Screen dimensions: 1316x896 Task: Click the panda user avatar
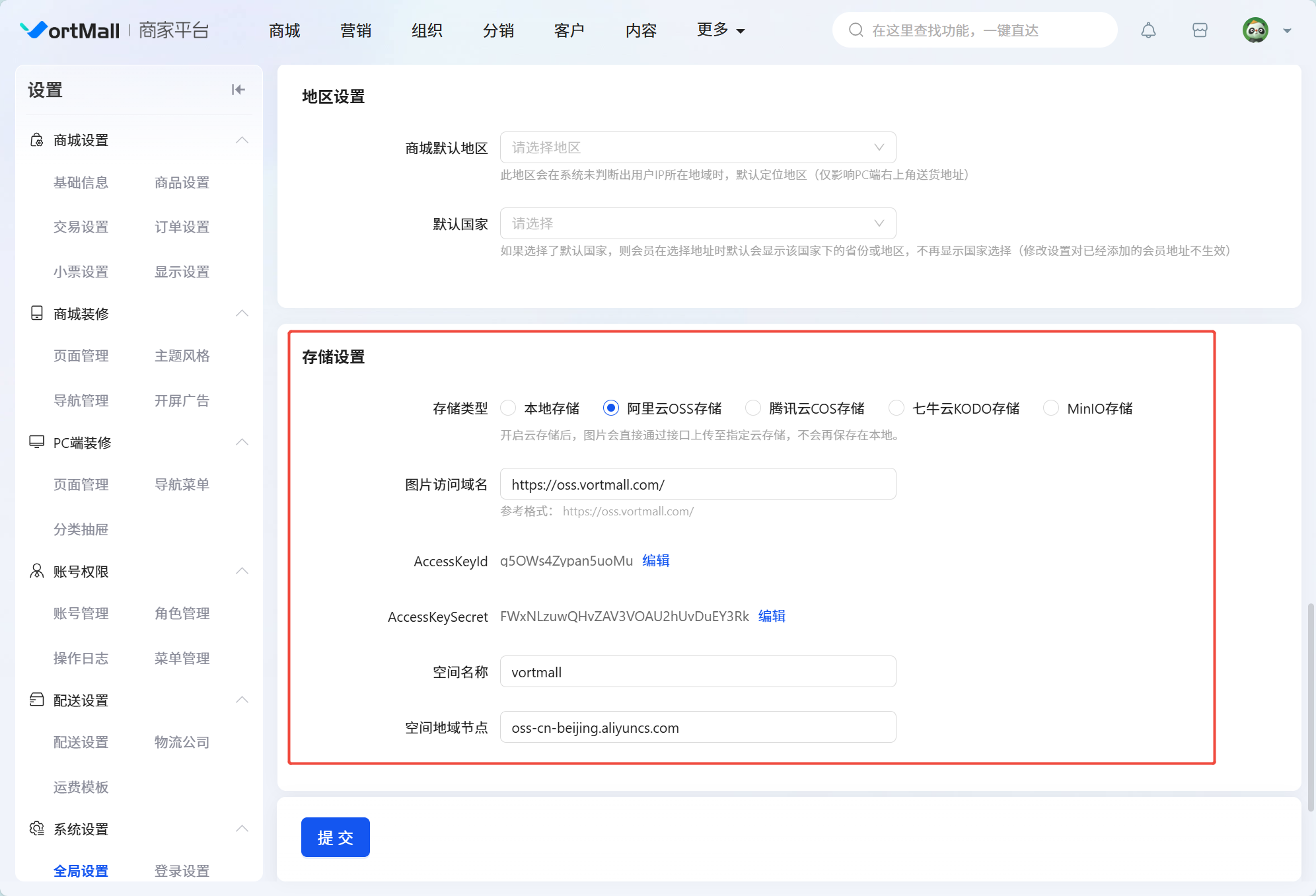tap(1255, 30)
